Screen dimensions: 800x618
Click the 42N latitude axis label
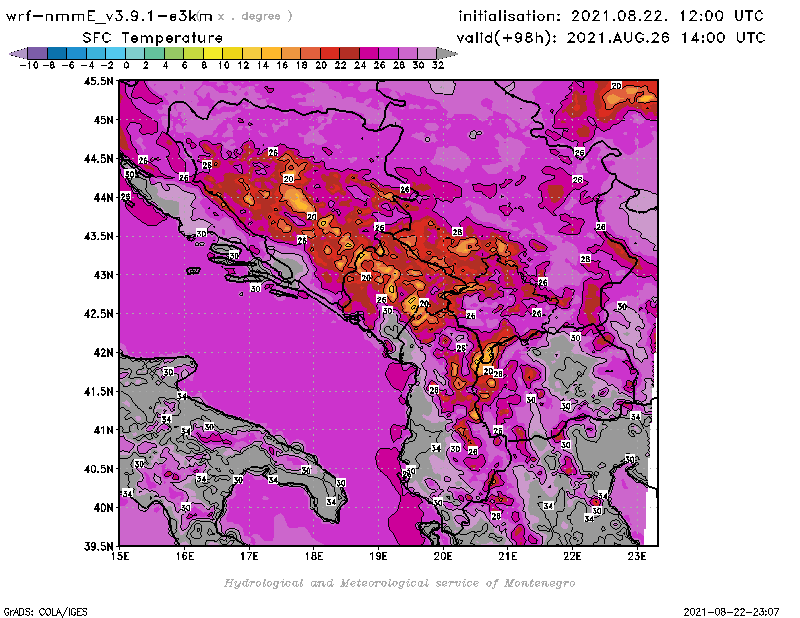[104, 353]
